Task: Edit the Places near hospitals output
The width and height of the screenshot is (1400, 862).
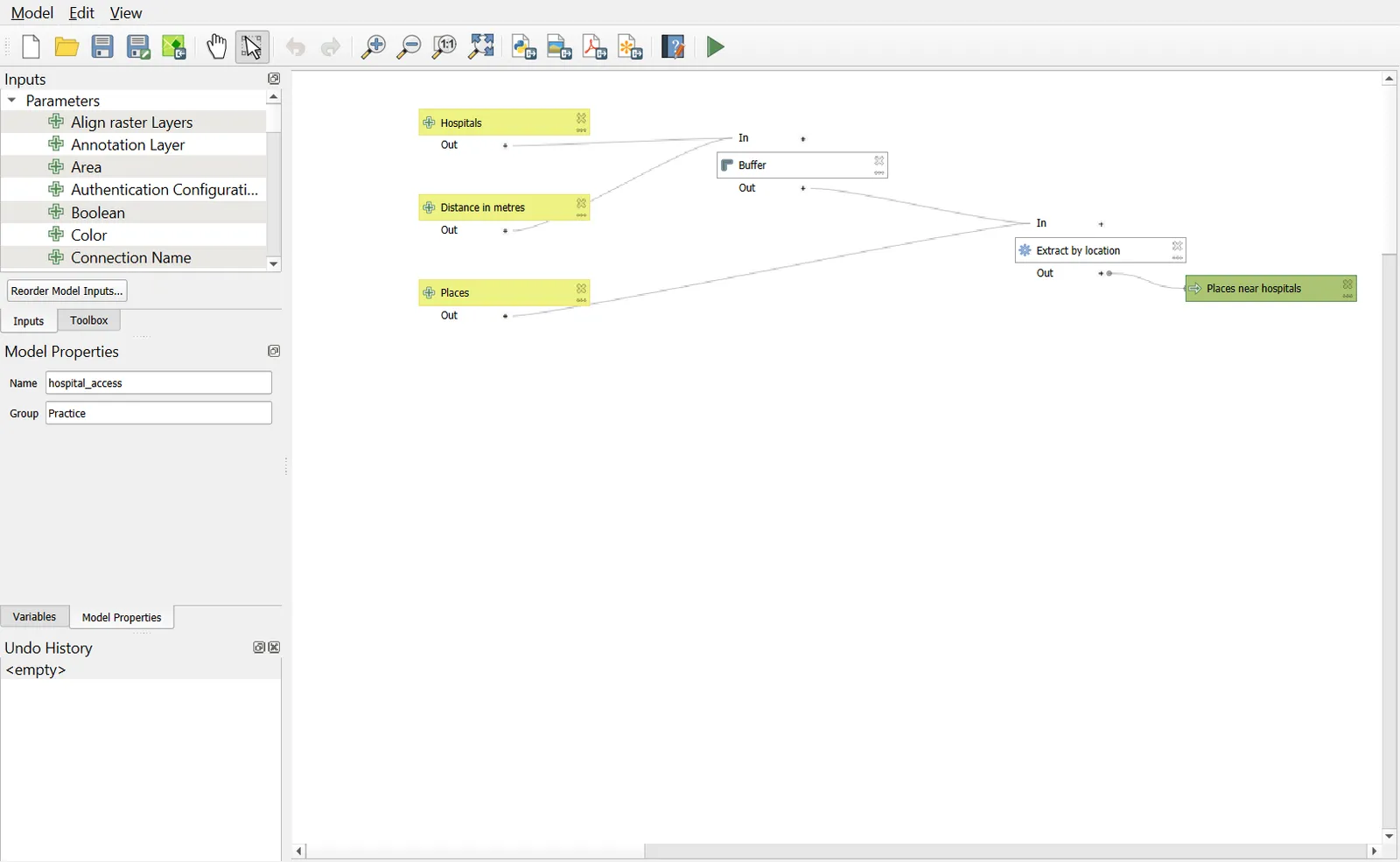Action: click(1347, 297)
